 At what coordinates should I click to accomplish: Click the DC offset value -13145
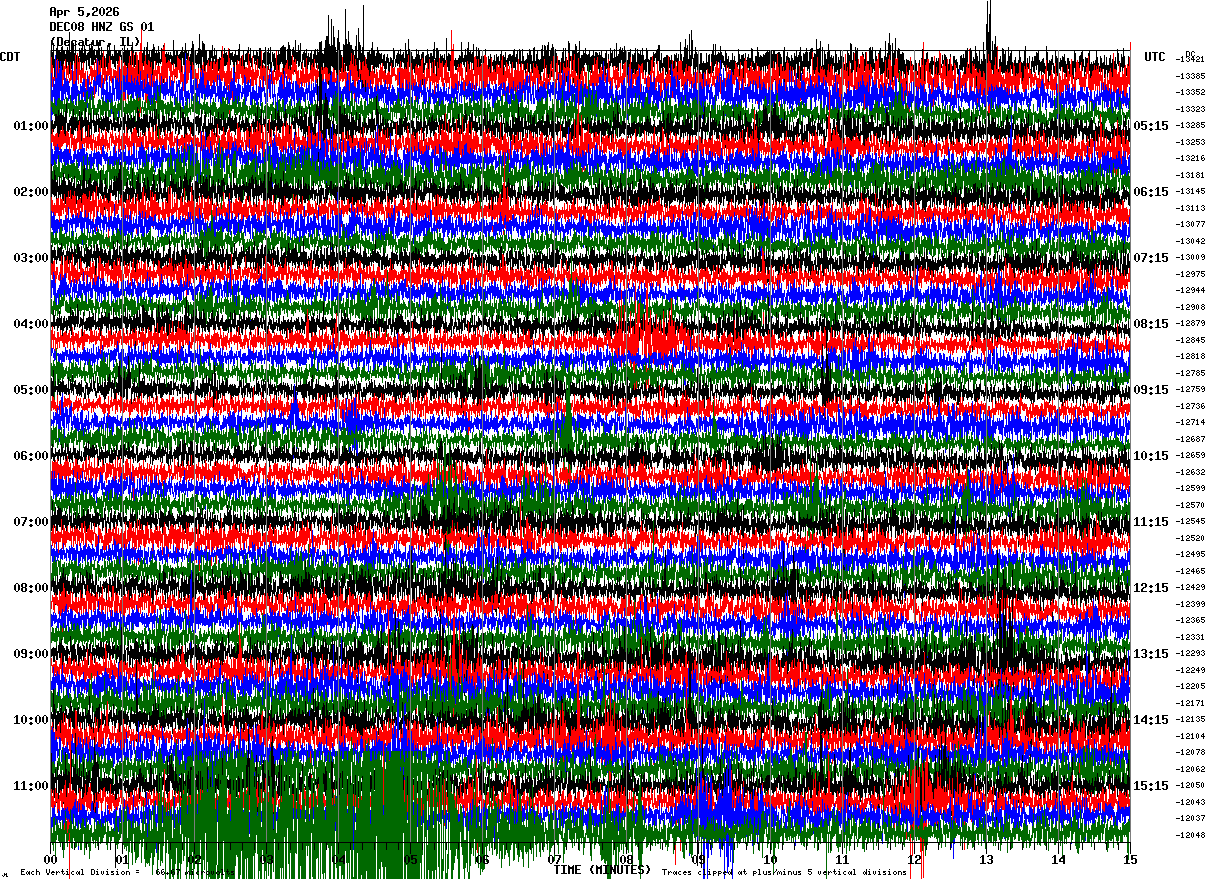click(x=1191, y=191)
